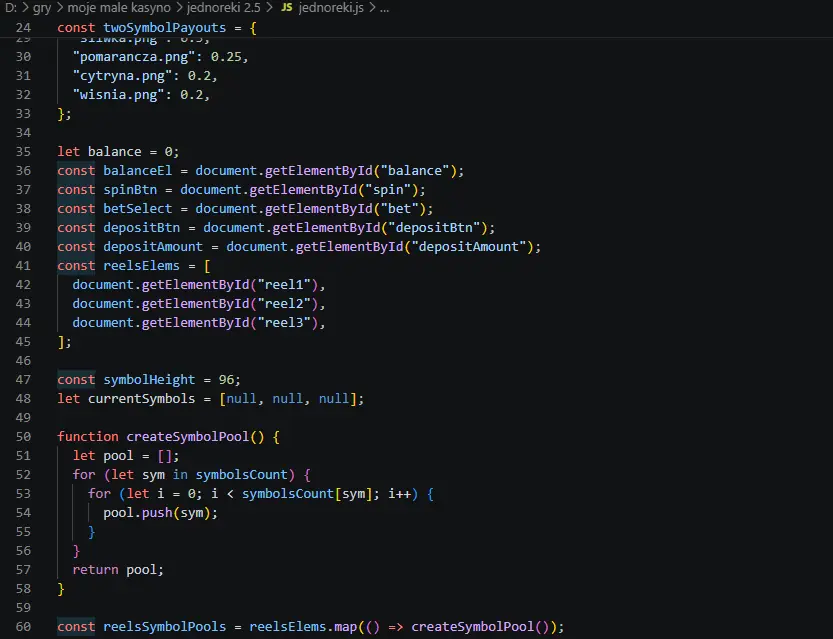
Task: Click reelsSymbolPools variable name
Action: point(165,627)
